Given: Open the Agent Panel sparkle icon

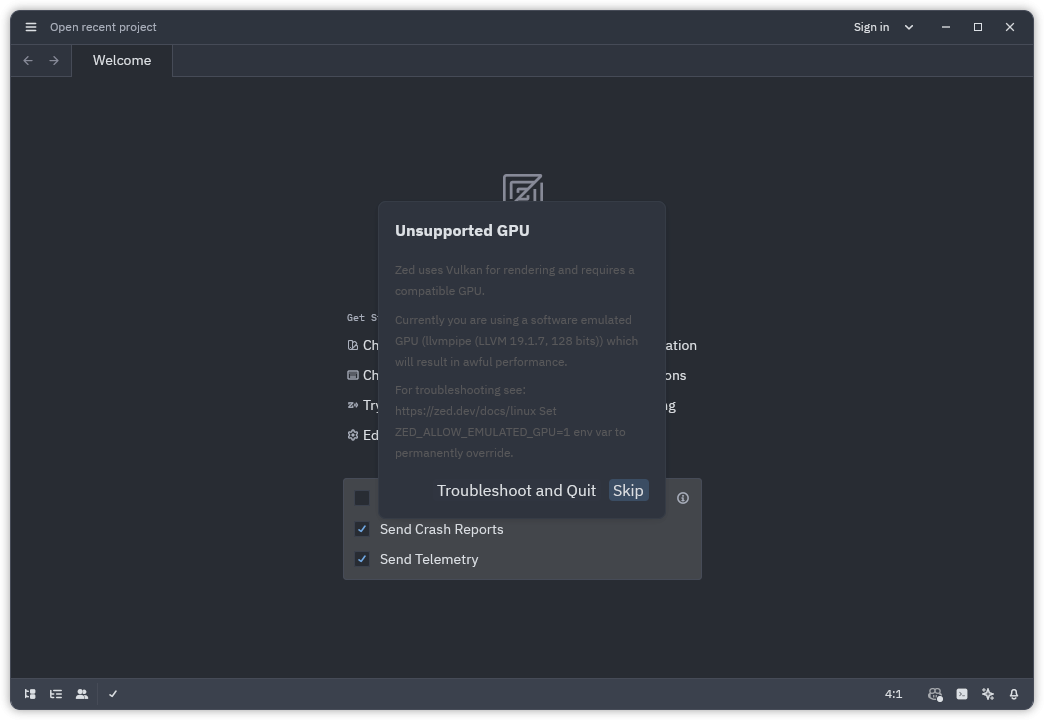Looking at the screenshot, I should point(988,694).
